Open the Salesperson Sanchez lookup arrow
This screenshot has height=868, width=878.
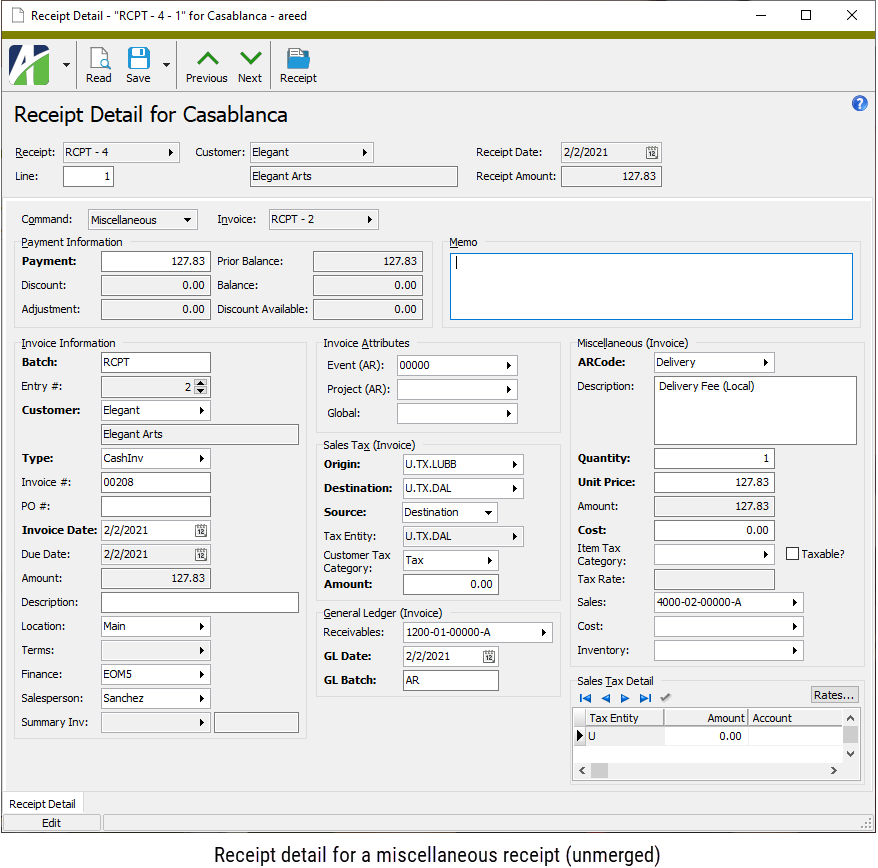pyautogui.click(x=201, y=699)
